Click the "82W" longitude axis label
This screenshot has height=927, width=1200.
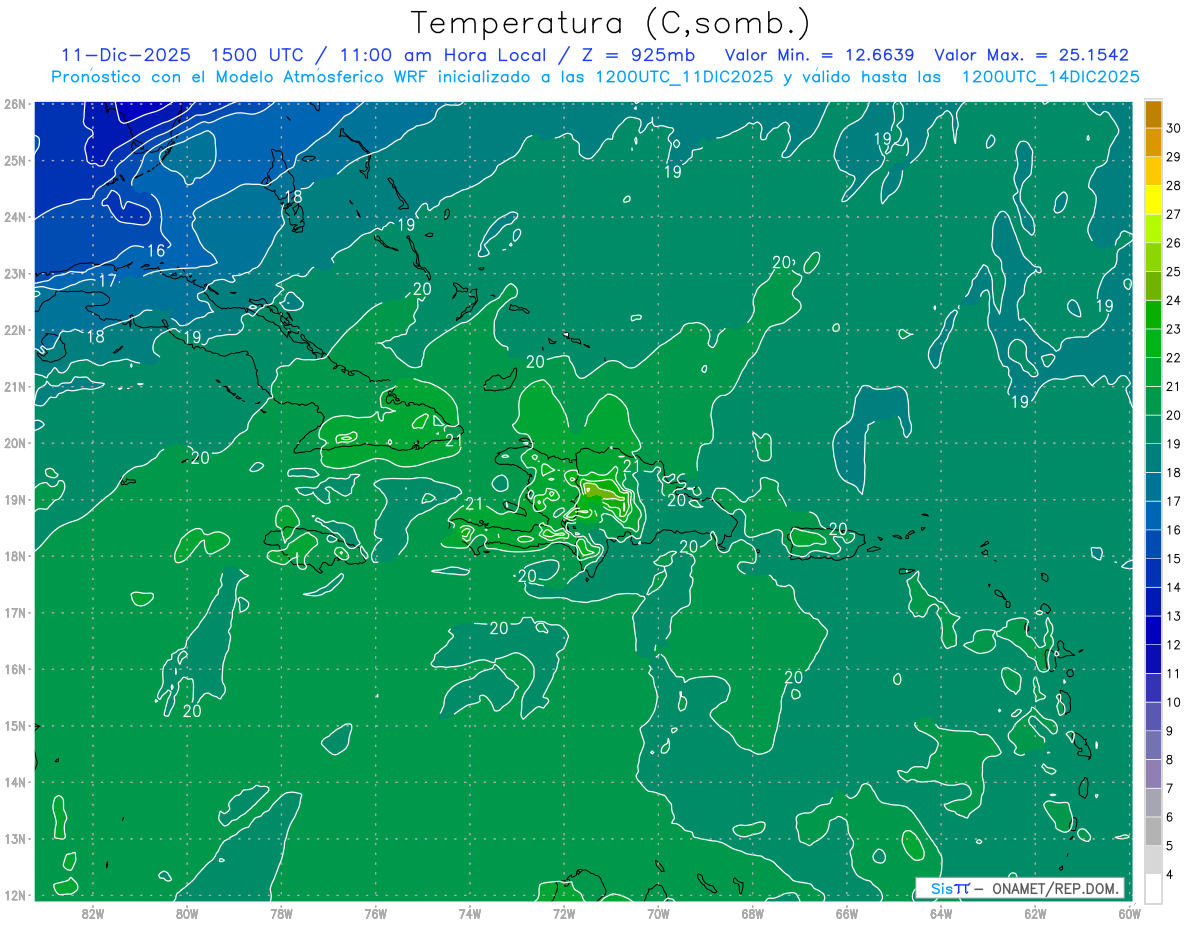point(93,912)
